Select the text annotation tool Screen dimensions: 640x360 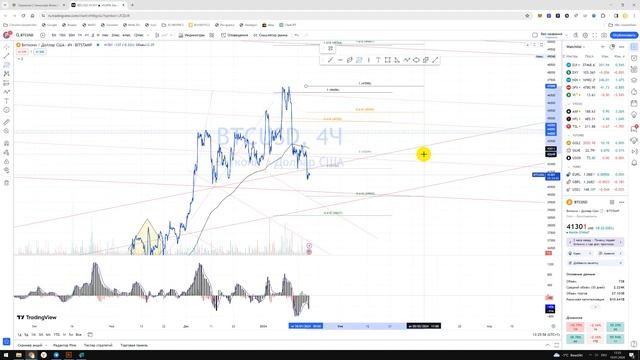point(6,101)
